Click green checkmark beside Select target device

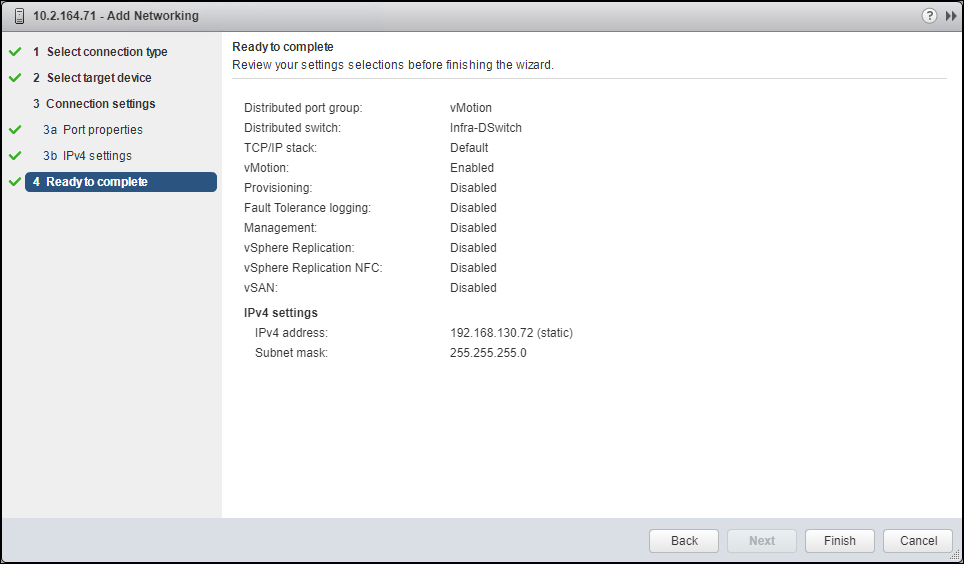(15, 78)
